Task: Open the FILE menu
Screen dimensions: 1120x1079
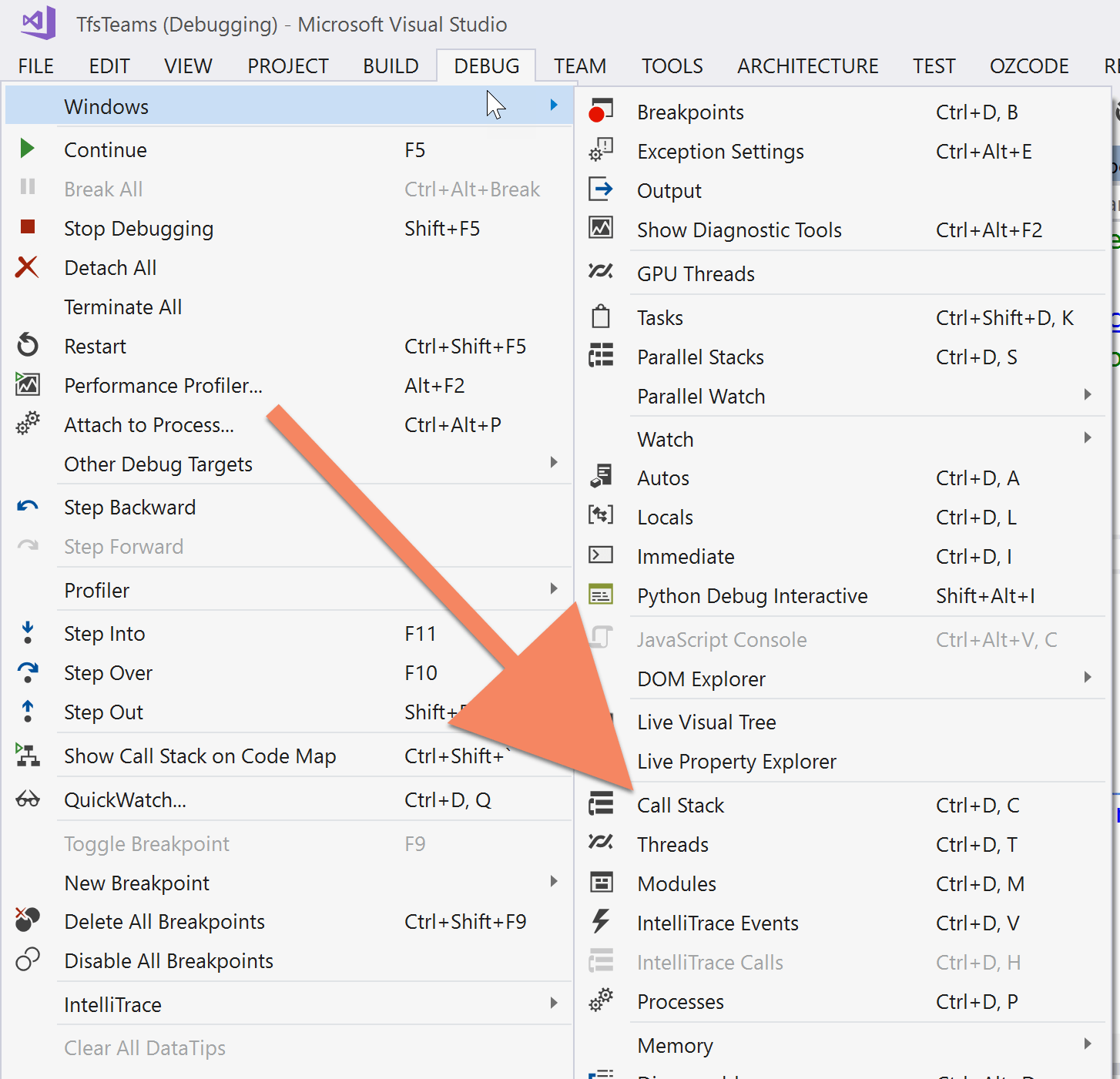Action: [x=36, y=66]
